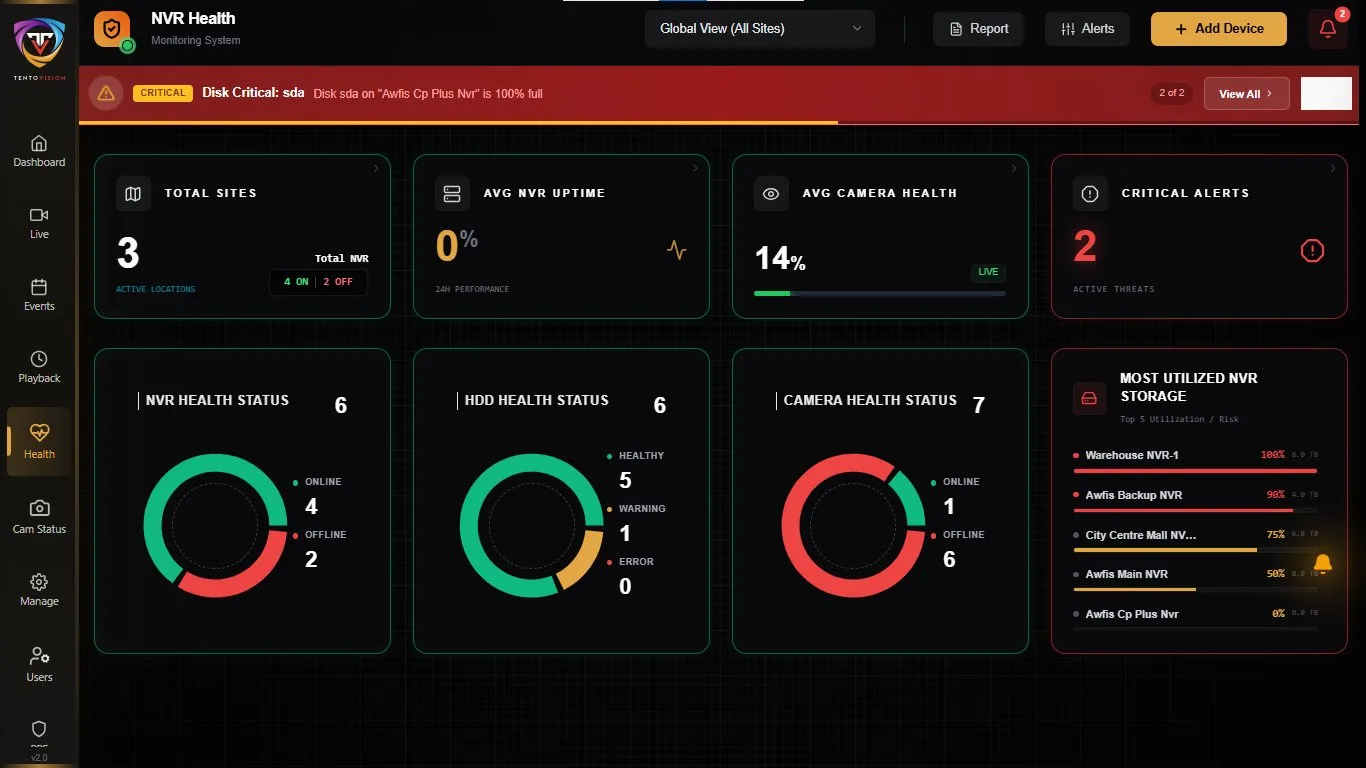Open the notifications bell in the header

pyautogui.click(x=1328, y=29)
